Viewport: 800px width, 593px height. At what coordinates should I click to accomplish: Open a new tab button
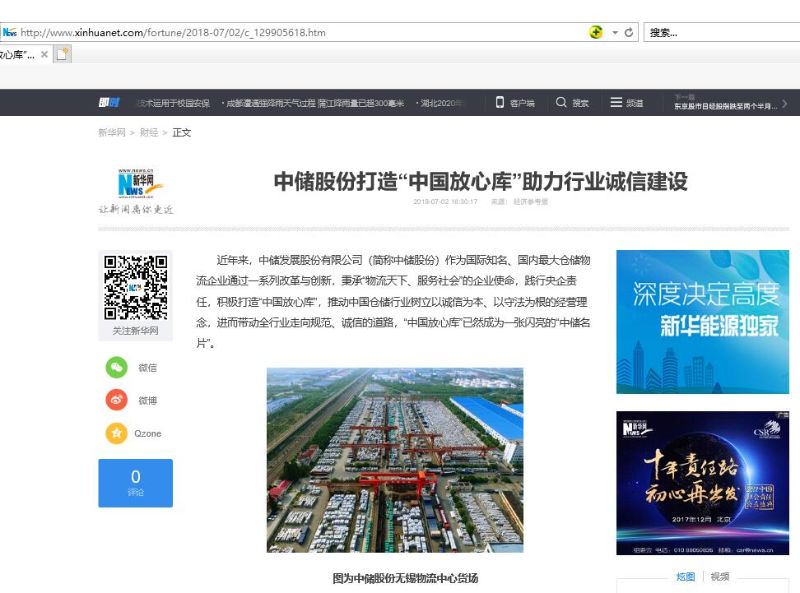click(x=62, y=54)
